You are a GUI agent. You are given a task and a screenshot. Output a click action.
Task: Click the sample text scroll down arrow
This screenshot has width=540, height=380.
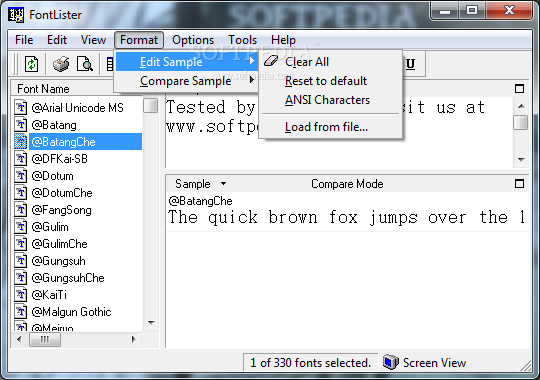click(521, 160)
